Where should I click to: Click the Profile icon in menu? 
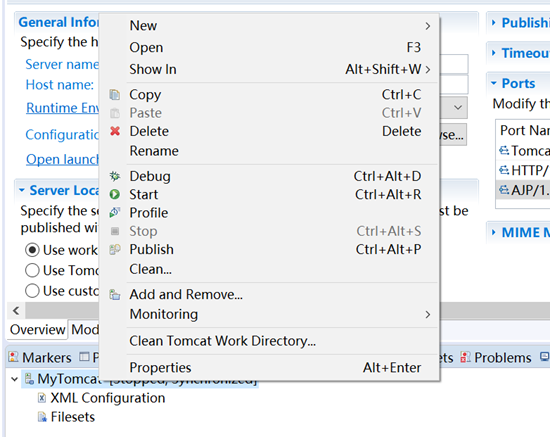tap(114, 213)
